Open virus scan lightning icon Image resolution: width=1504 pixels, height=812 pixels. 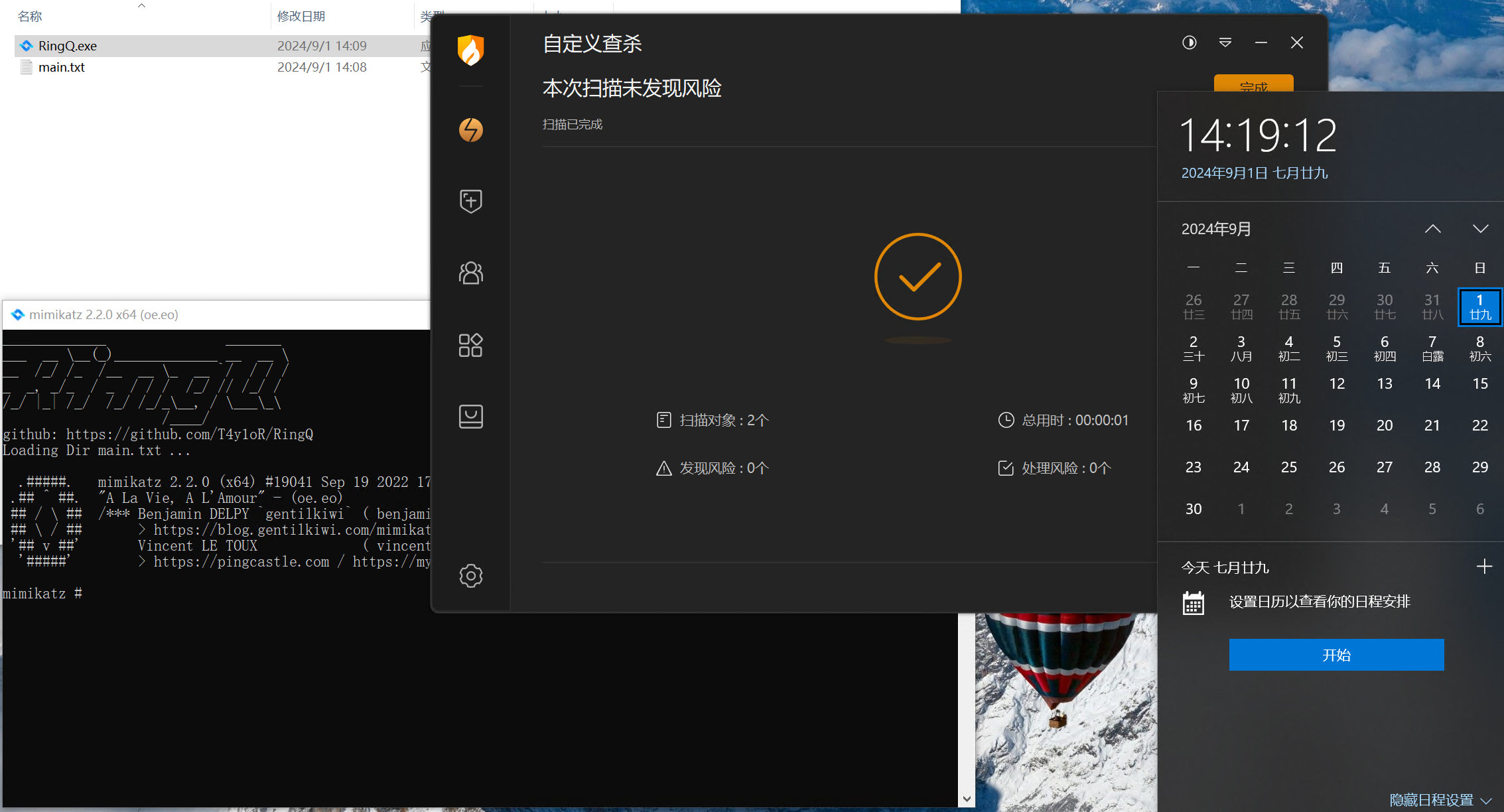click(x=470, y=130)
